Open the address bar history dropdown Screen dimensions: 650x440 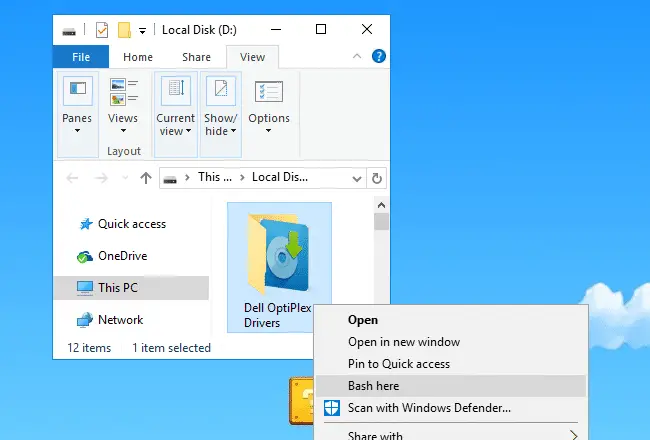coord(357,179)
